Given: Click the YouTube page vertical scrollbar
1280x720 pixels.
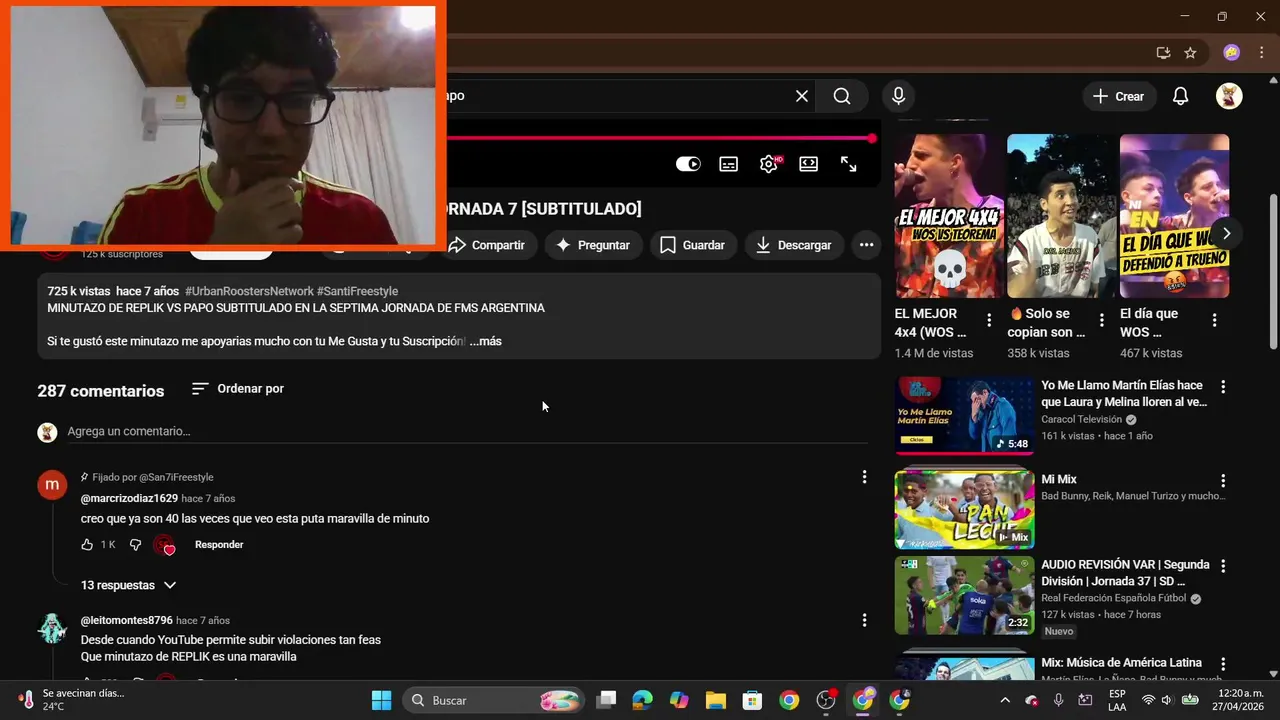Looking at the screenshot, I should pos(1273,270).
